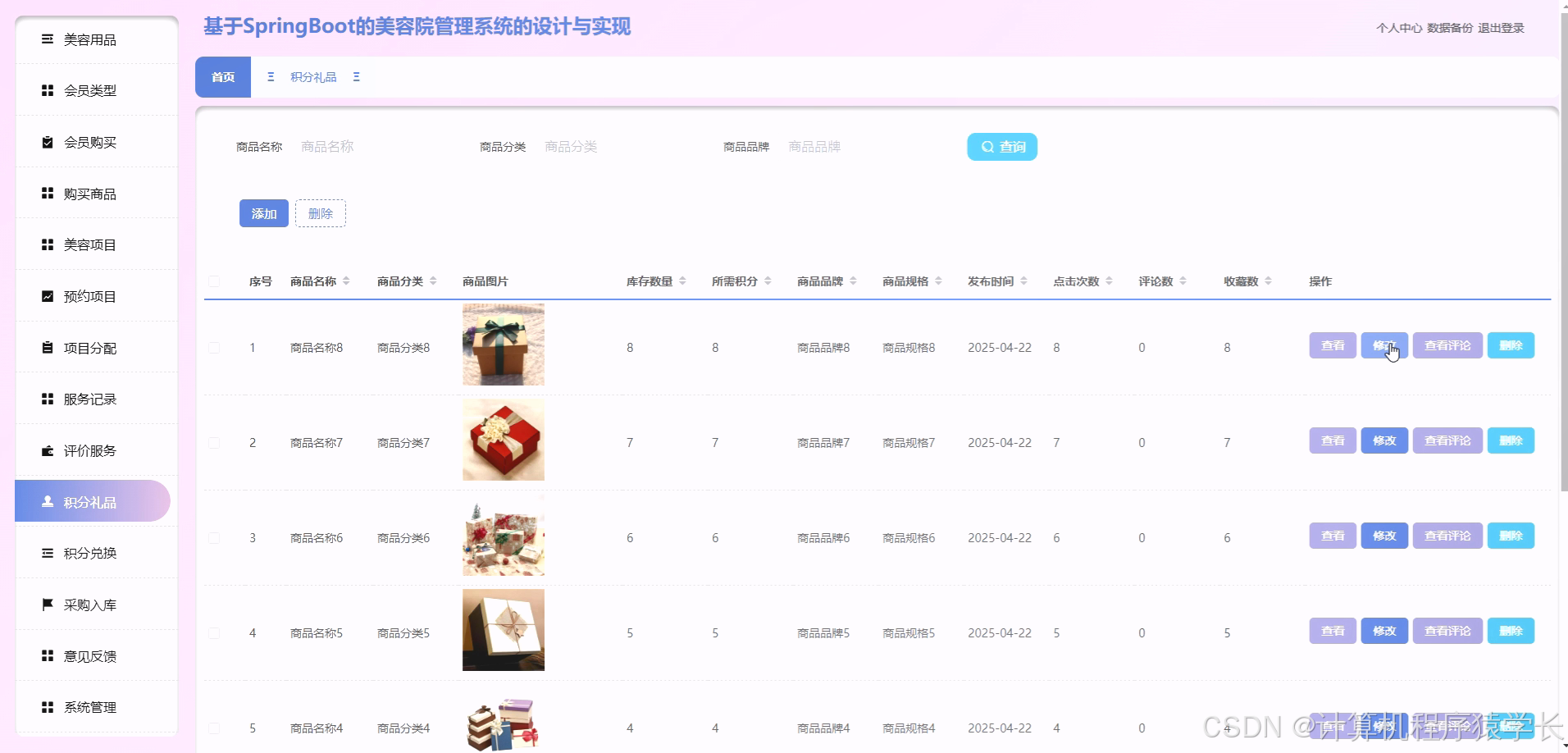Image resolution: width=1568 pixels, height=753 pixels.
Task: Click the 查询 search button
Action: coord(1002,147)
